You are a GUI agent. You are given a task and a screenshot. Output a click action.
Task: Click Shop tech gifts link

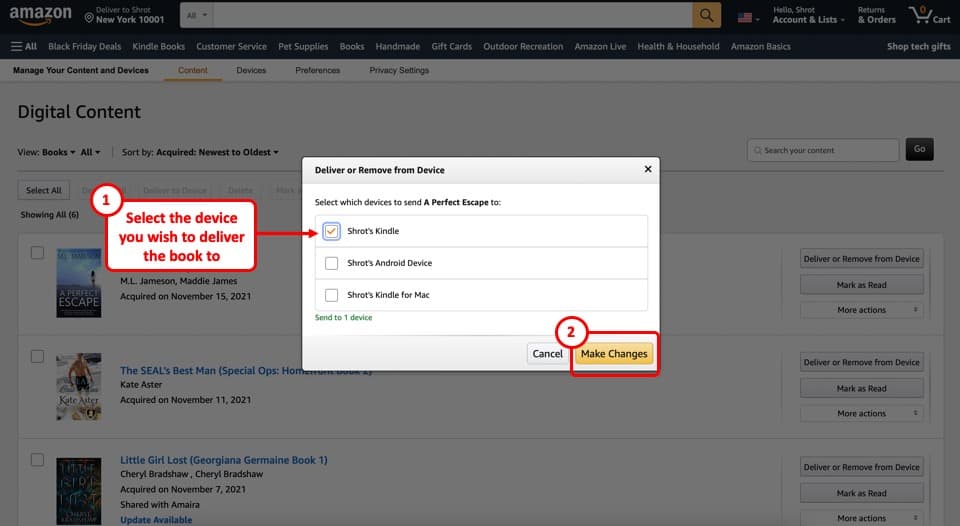[918, 47]
